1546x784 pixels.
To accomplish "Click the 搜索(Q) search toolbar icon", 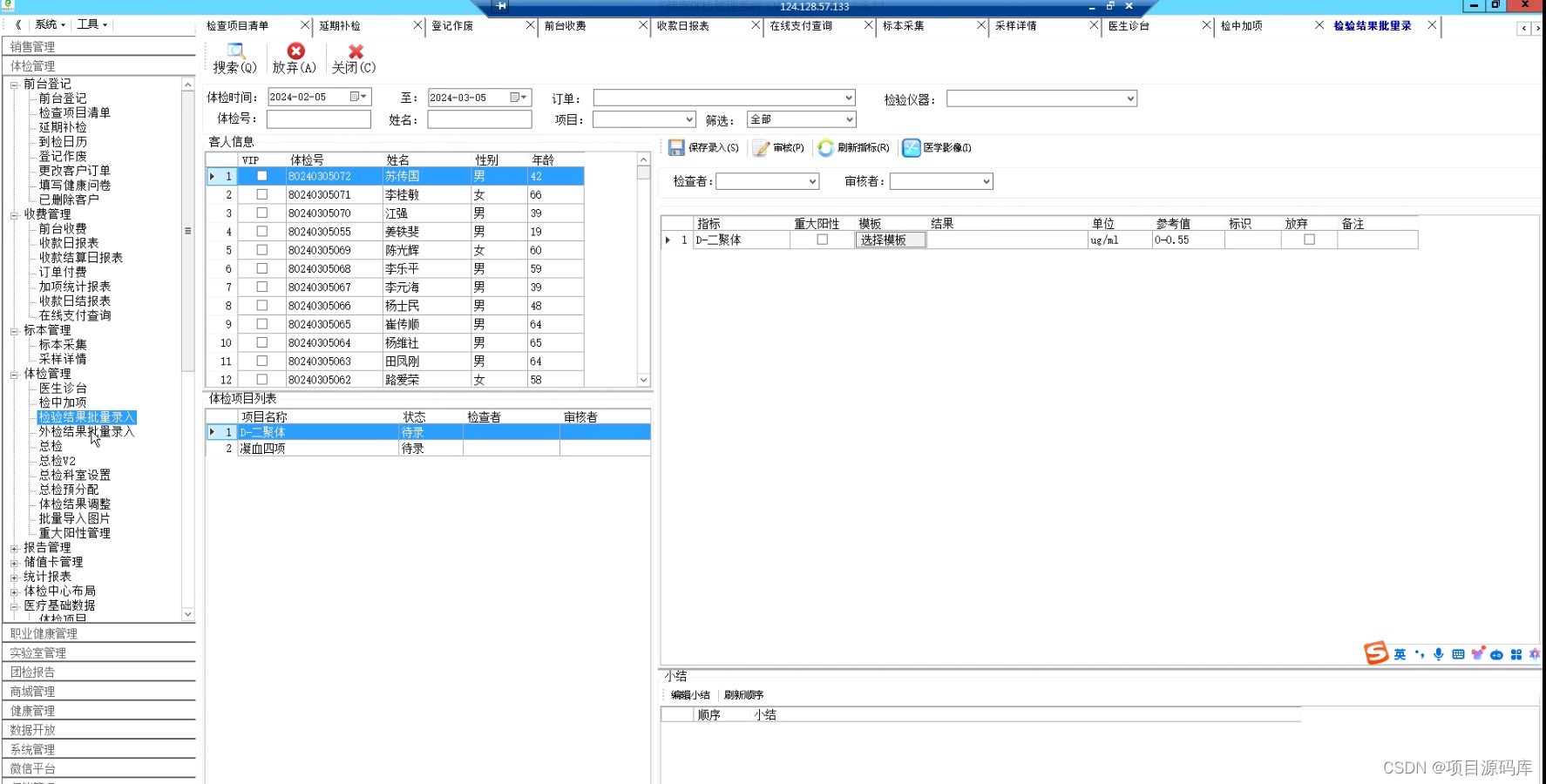I will click(x=235, y=51).
